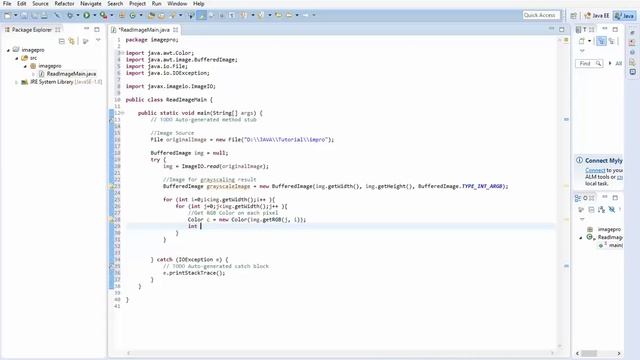The height and width of the screenshot is (360, 640).
Task: Toggle Sort alphabetically in Outline view
Action: click(601, 209)
